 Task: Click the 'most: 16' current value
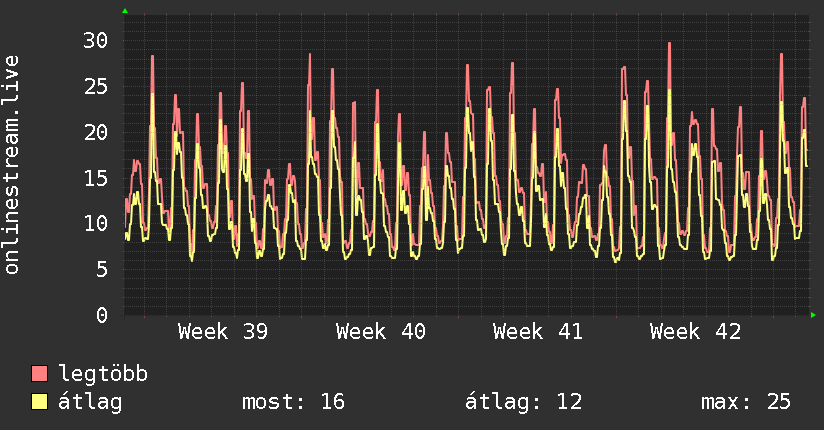293,402
